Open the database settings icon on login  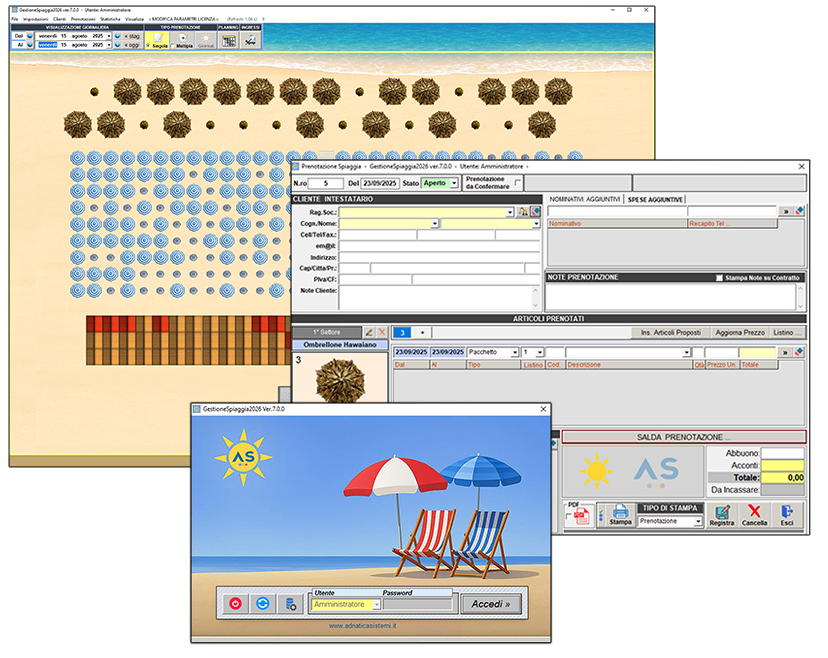point(291,604)
